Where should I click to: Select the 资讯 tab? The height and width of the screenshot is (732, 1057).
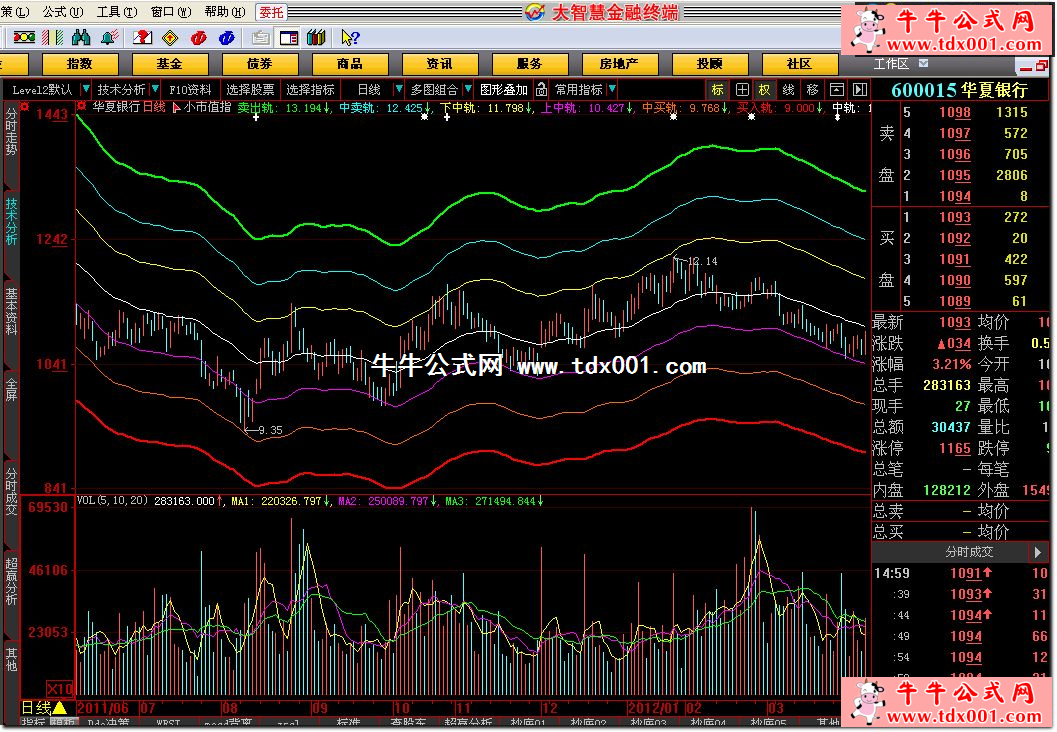click(x=440, y=64)
